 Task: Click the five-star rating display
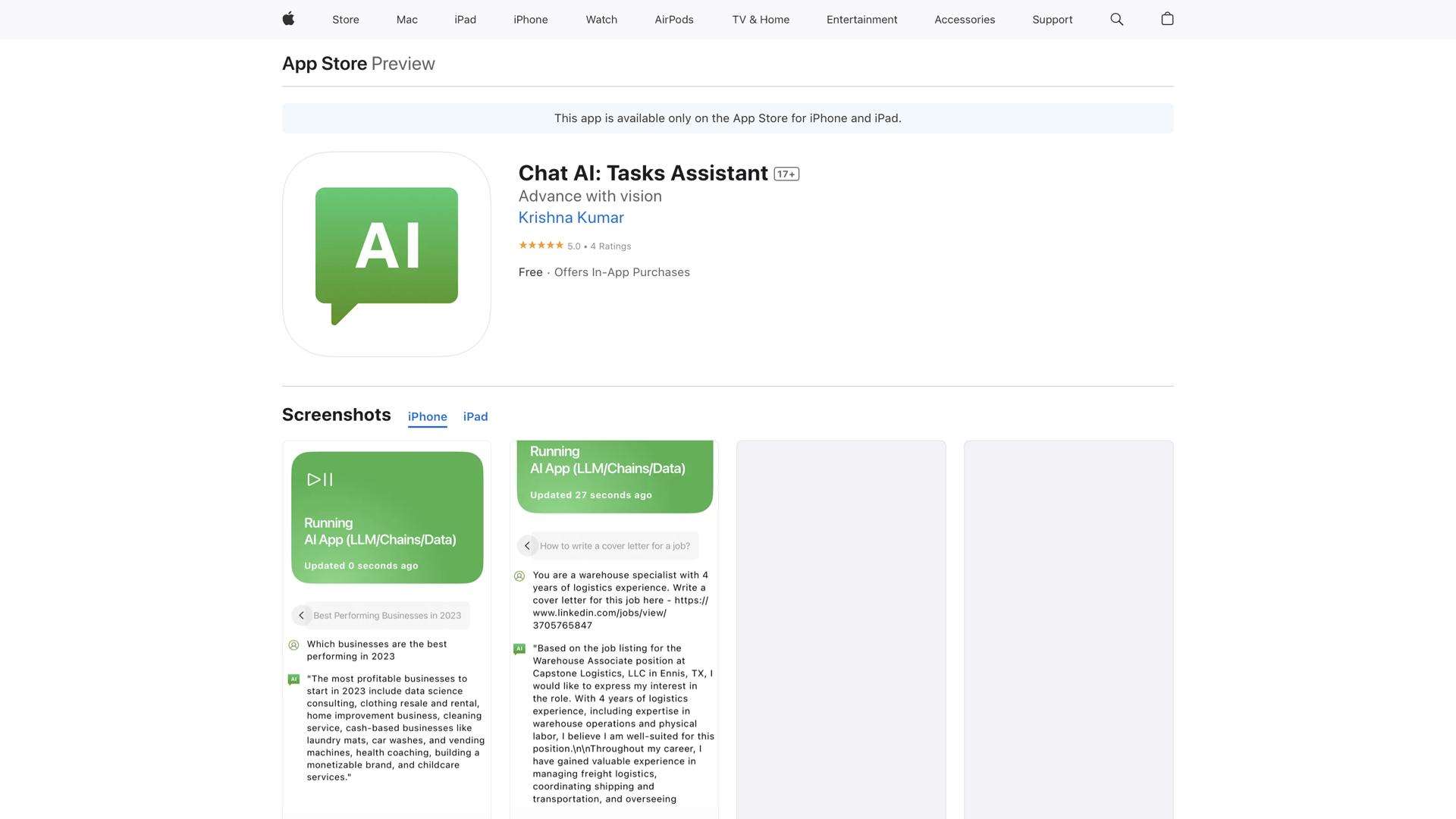pos(541,245)
